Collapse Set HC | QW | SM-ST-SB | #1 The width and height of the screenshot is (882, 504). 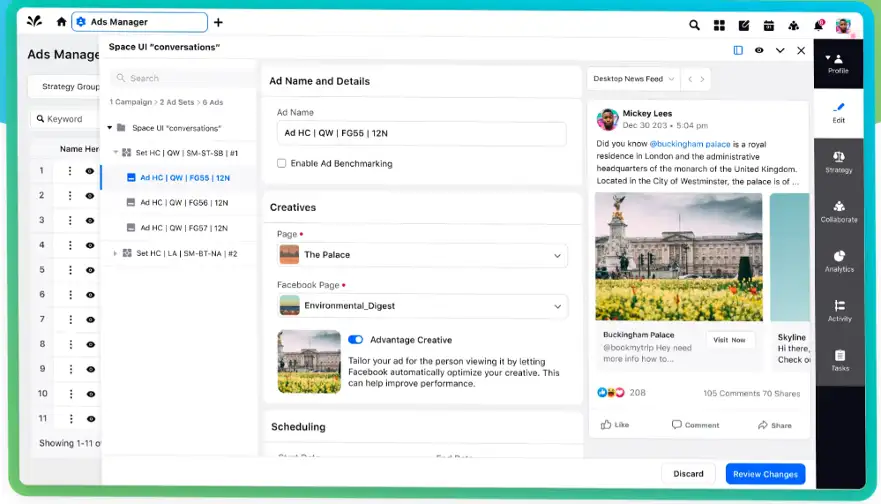[115, 152]
